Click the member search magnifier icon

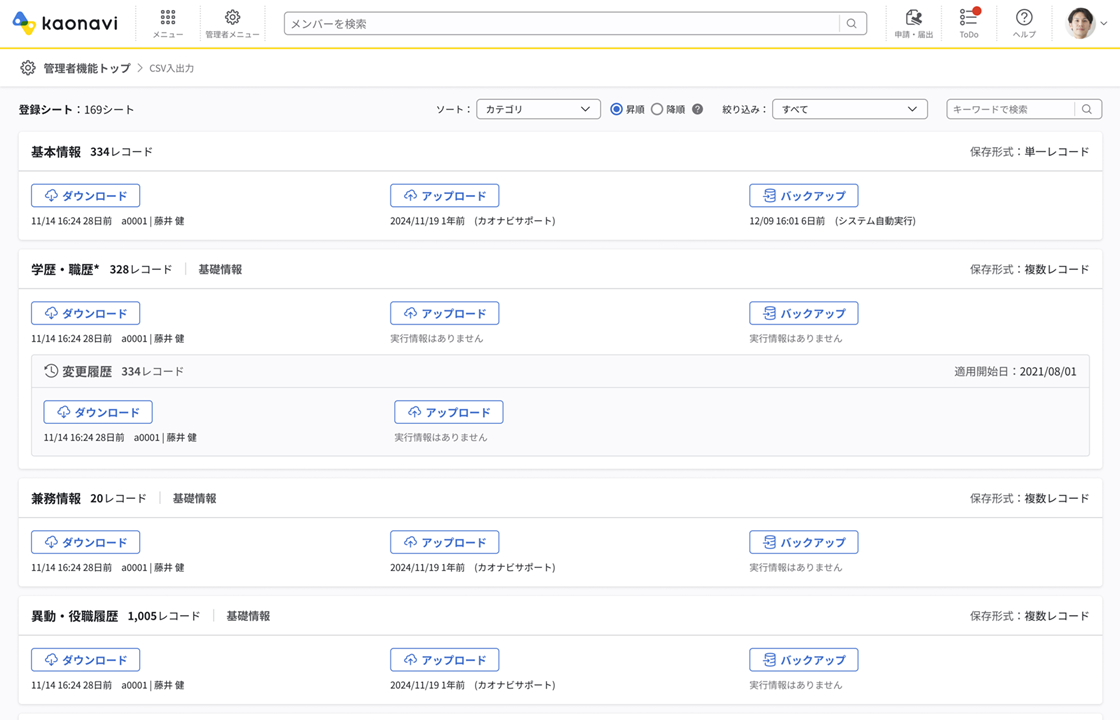tap(852, 24)
